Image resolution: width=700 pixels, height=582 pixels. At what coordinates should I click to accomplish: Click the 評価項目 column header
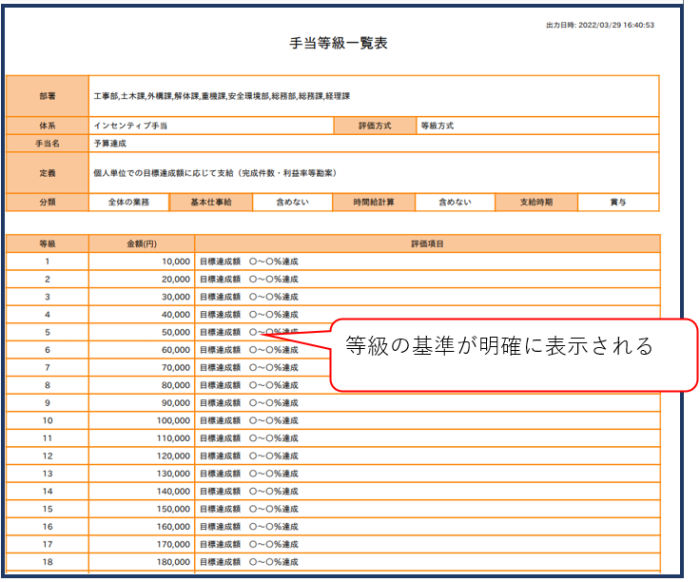click(x=427, y=243)
